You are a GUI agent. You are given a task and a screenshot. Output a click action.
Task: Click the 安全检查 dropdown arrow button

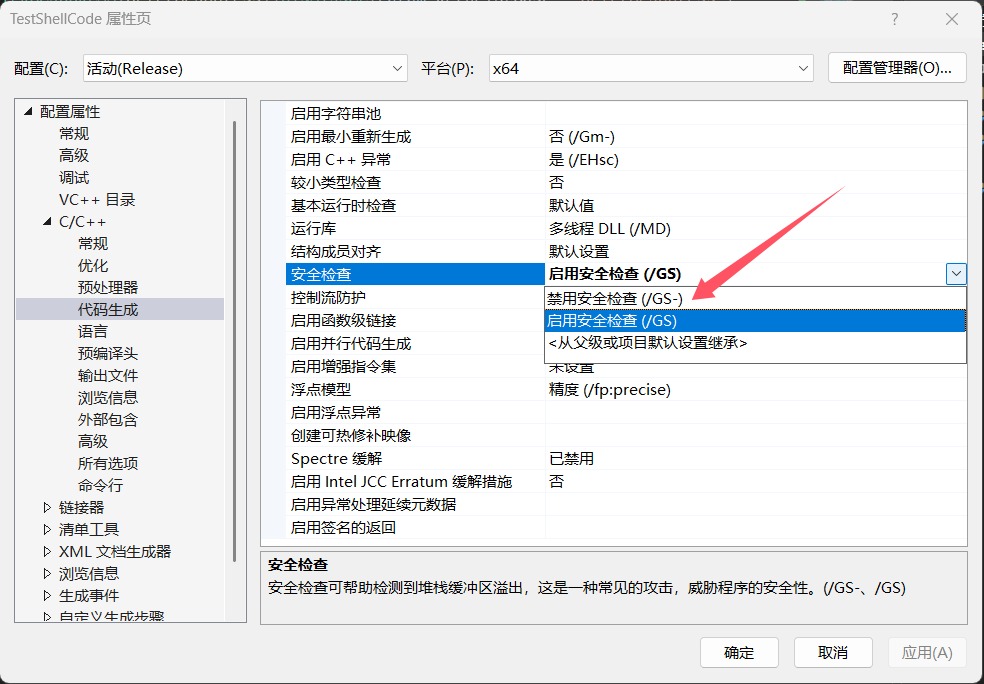956,274
